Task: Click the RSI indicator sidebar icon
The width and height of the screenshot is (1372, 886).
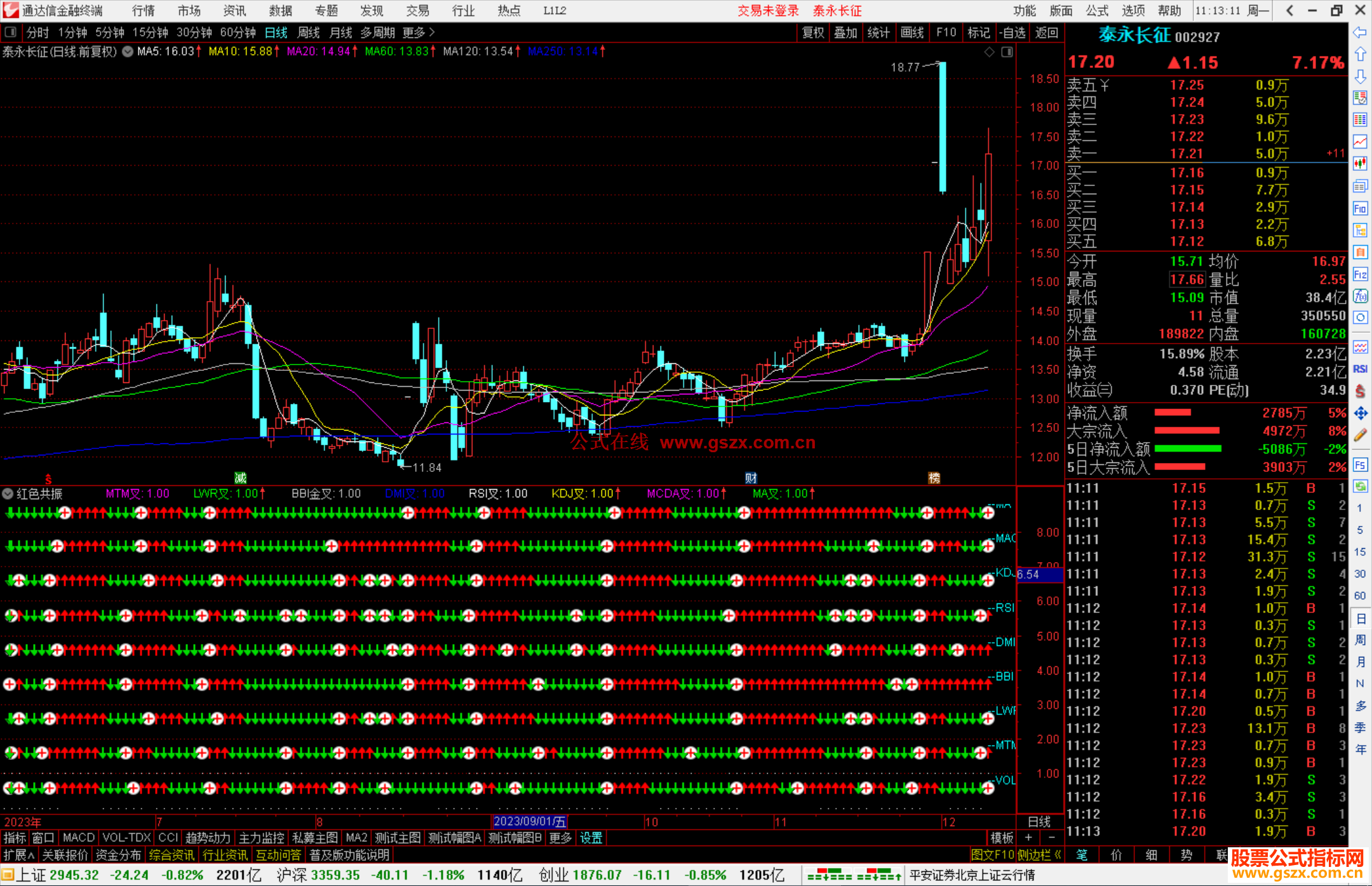Action: pyautogui.click(x=1360, y=369)
